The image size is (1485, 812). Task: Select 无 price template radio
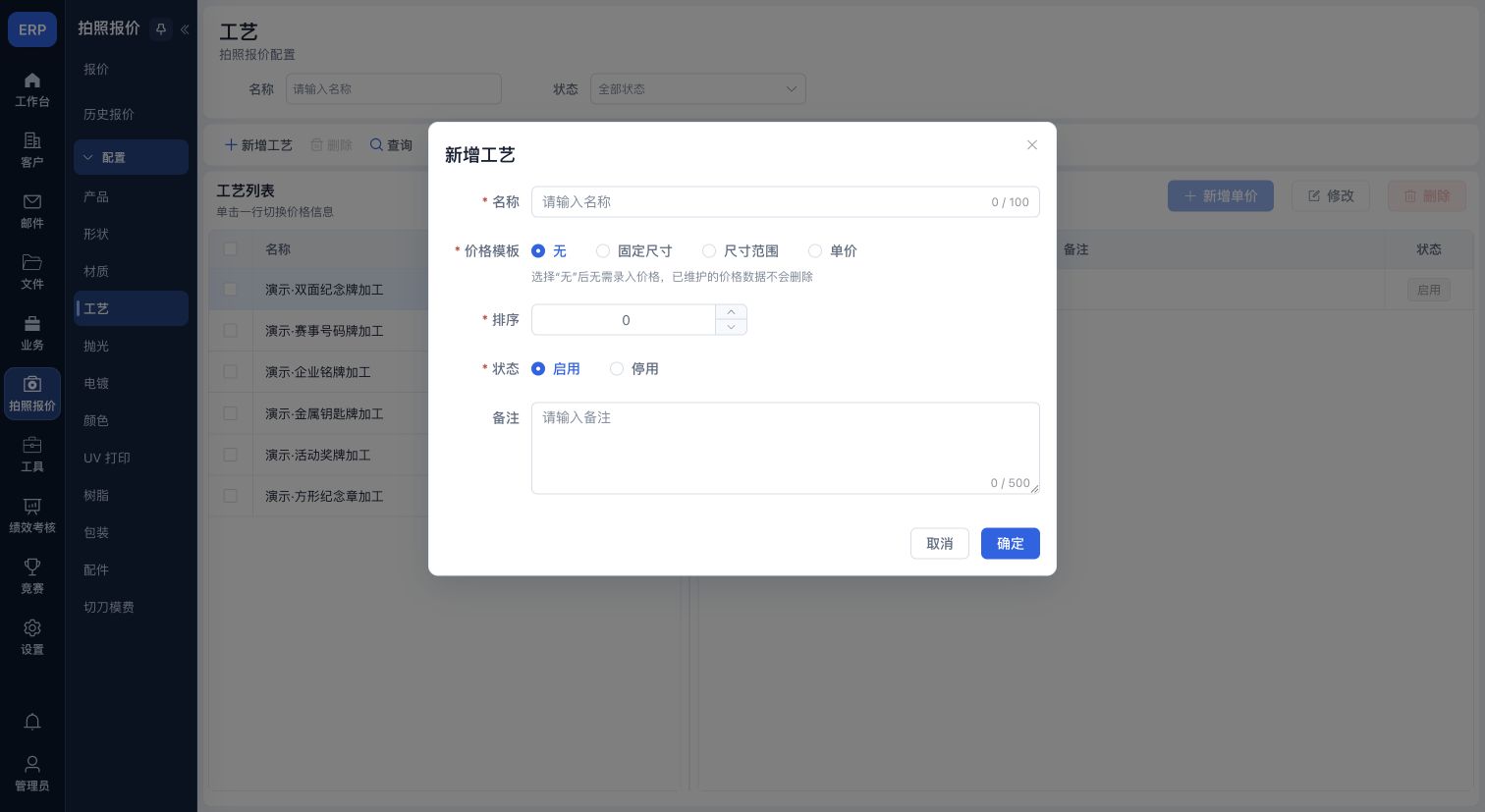point(549,251)
